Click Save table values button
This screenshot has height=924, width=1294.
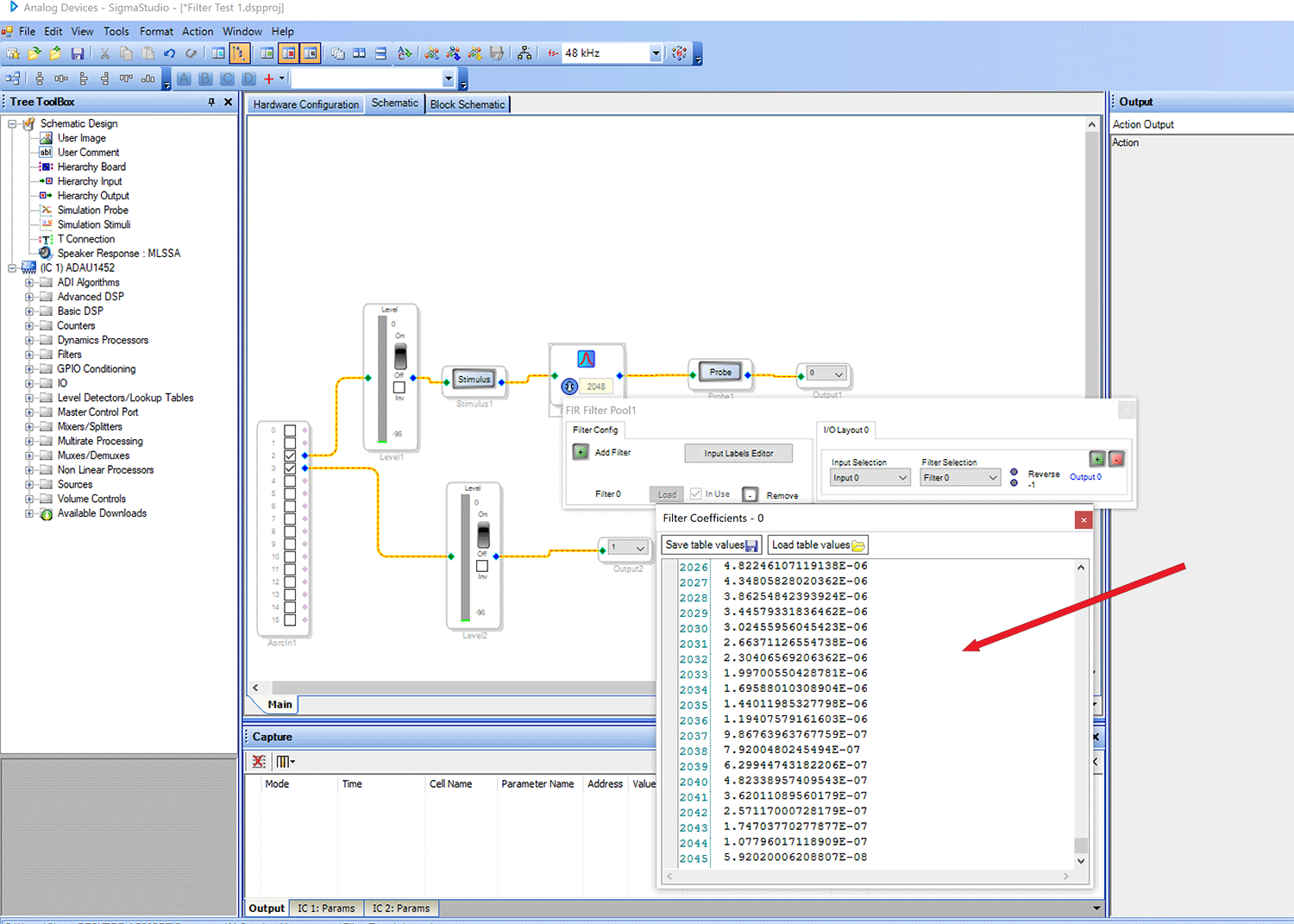click(x=712, y=545)
